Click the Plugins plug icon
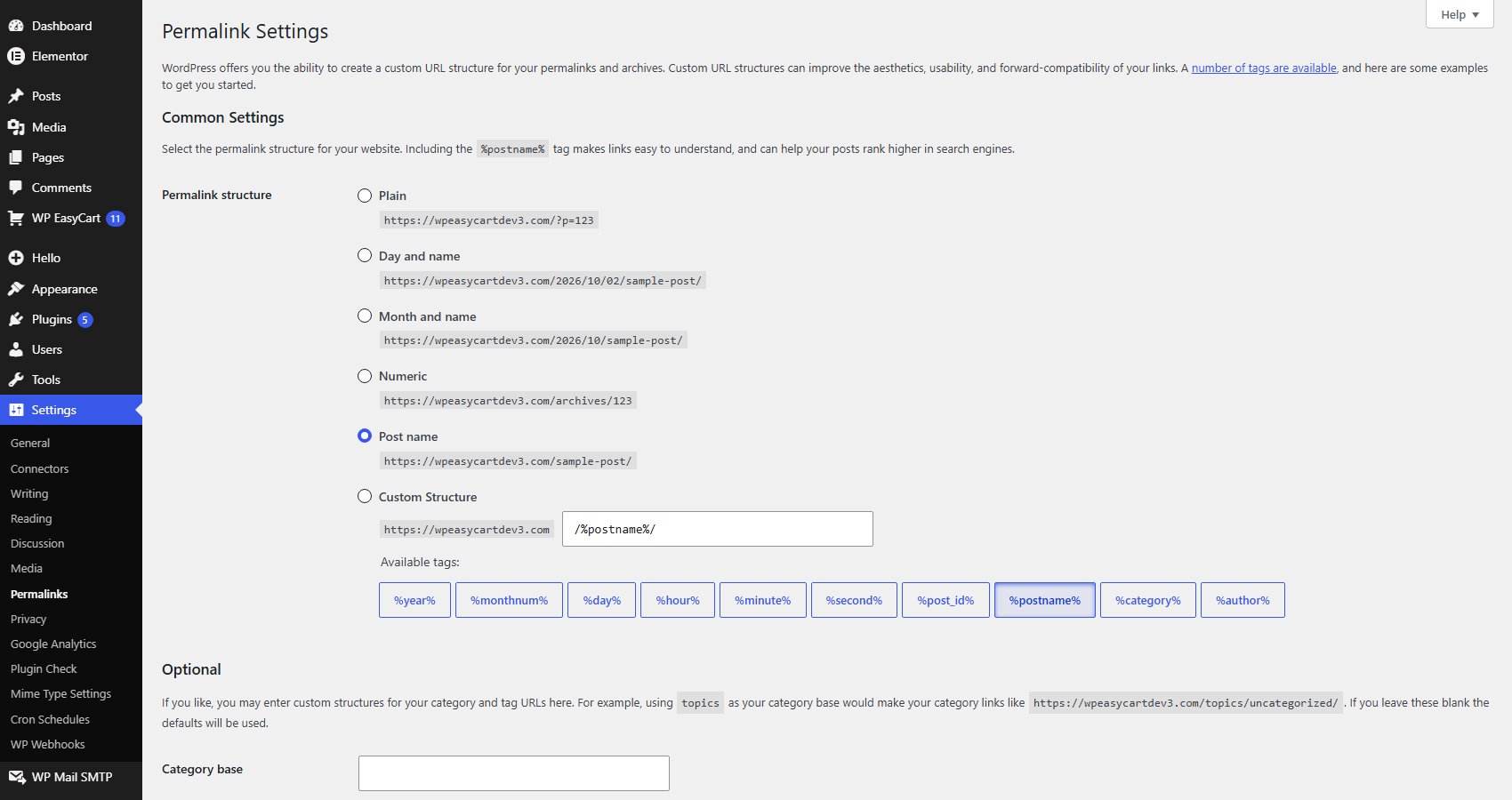This screenshot has width=1512, height=800. click(x=16, y=319)
